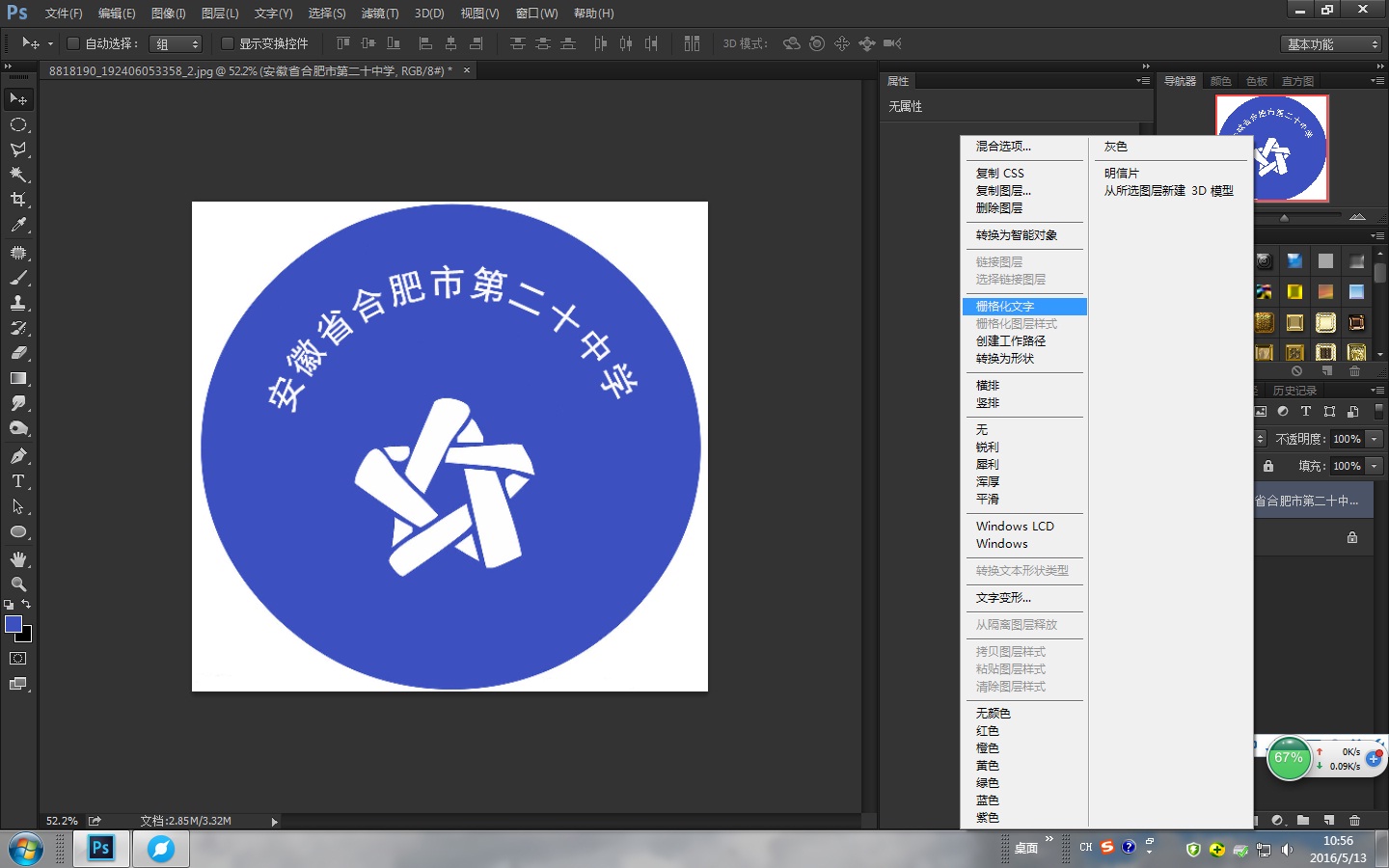Viewport: 1389px width, 868px height.
Task: Select the Magic Wand tool
Action: [x=18, y=175]
